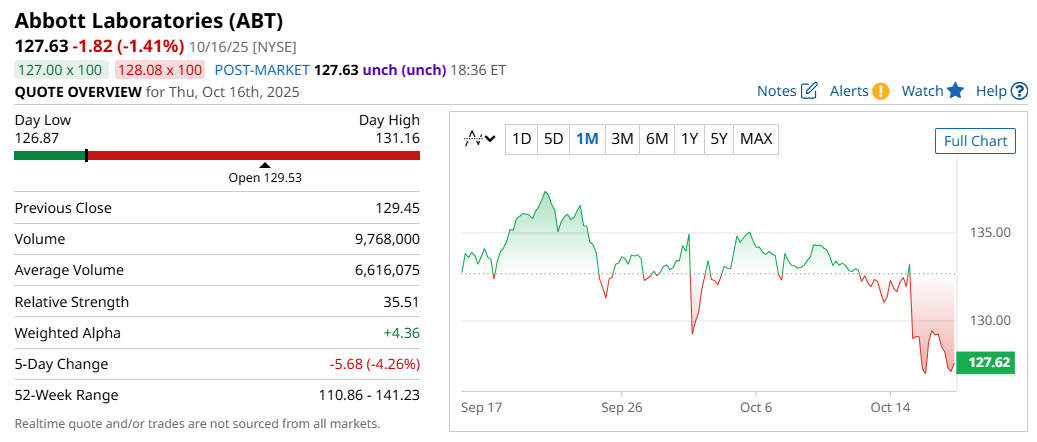Click the Alerts warning icon
The image size is (1037, 442).
coord(880,91)
